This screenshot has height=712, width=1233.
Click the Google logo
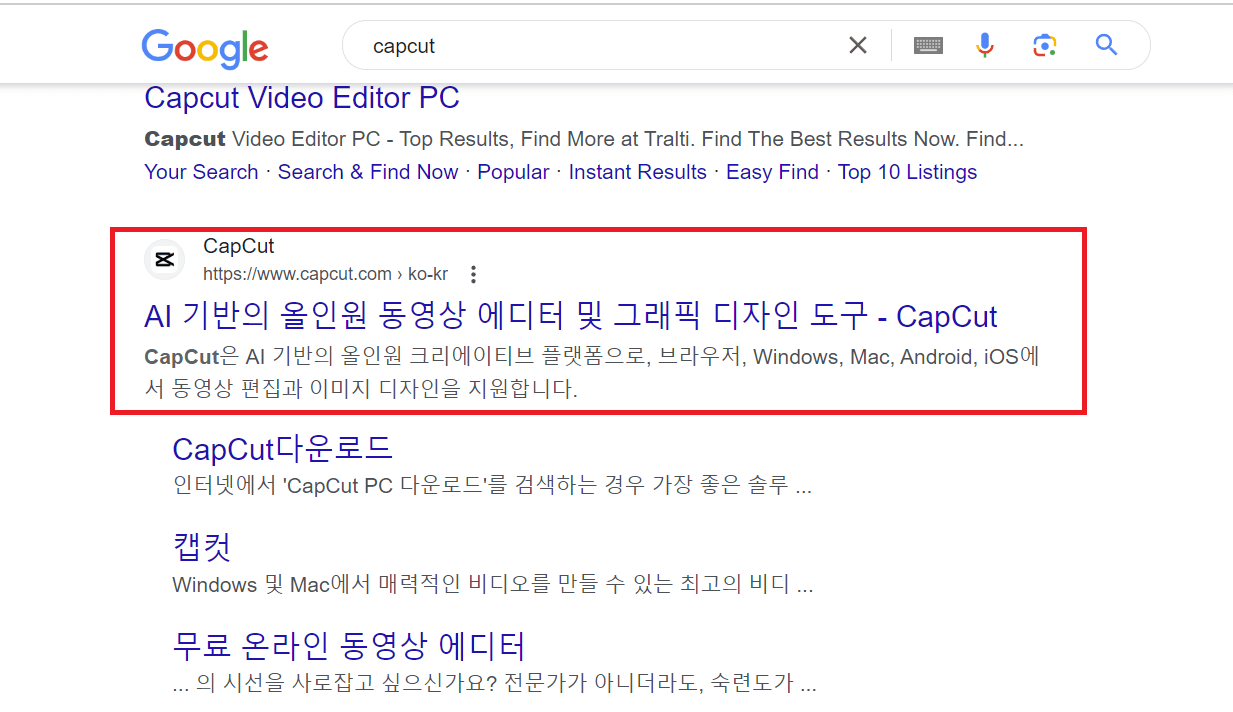pos(205,47)
